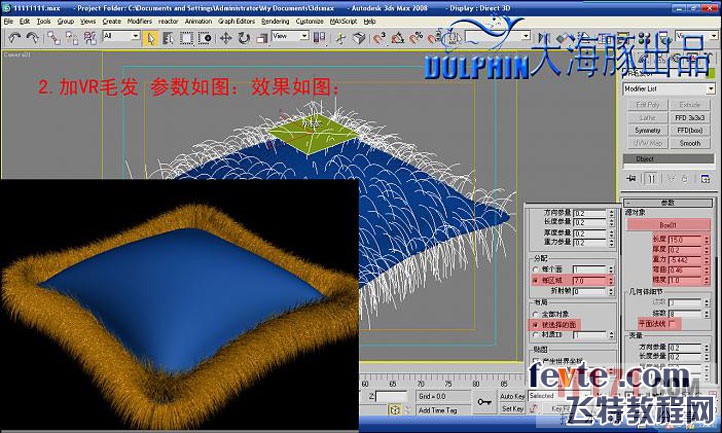The image size is (722, 433).
Task: Collapse the 参数 rollout header
Action: 668,203
